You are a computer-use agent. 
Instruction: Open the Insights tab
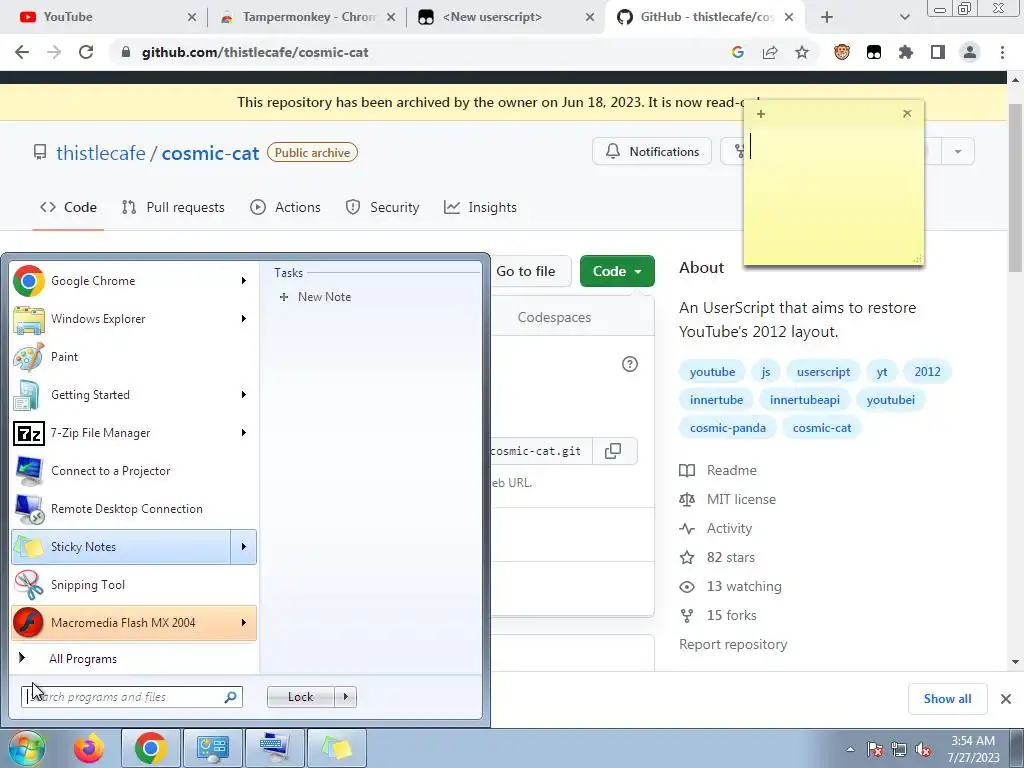pyautogui.click(x=480, y=207)
